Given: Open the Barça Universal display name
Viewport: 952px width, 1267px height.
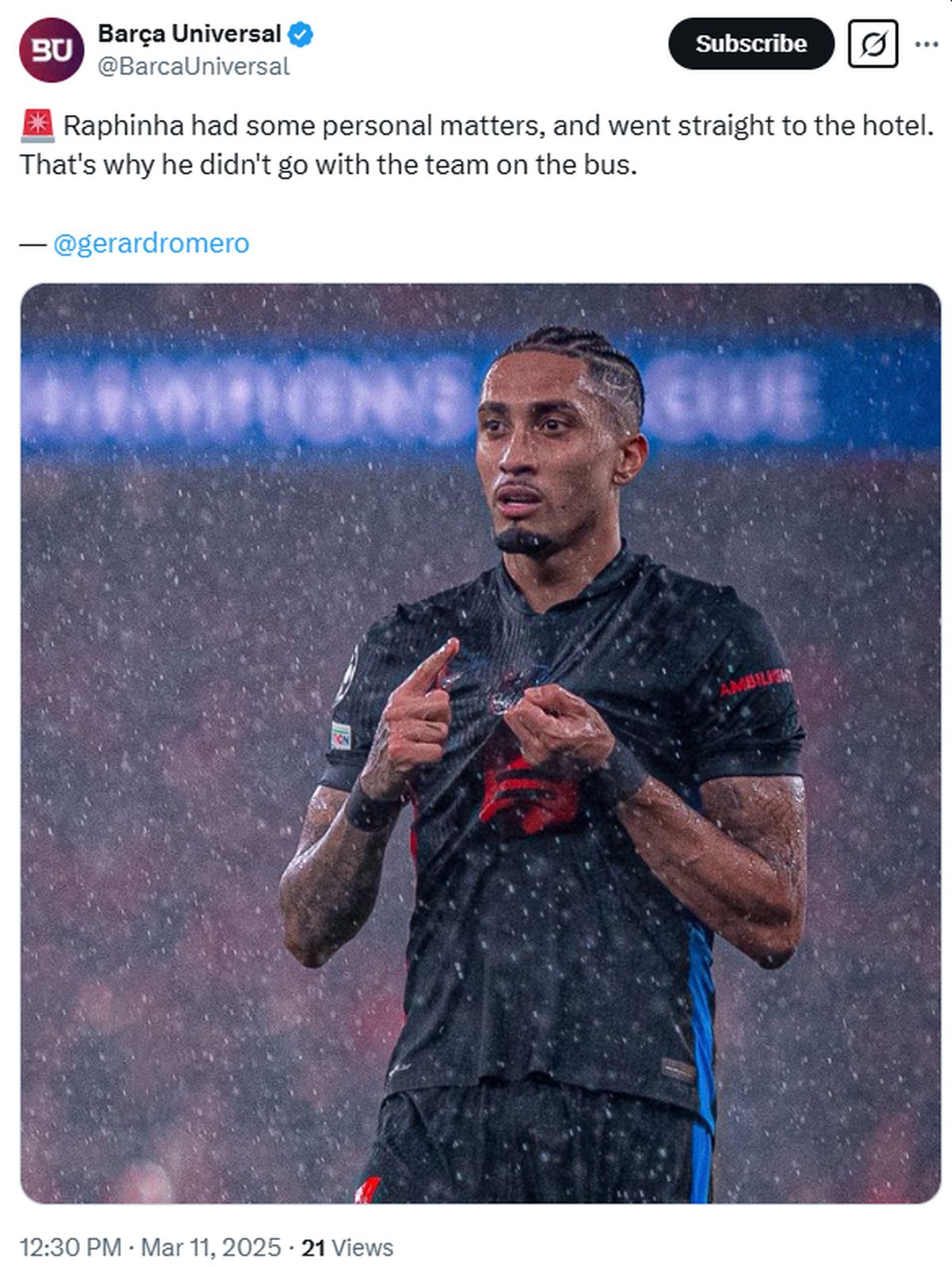Looking at the screenshot, I should pyautogui.click(x=189, y=33).
